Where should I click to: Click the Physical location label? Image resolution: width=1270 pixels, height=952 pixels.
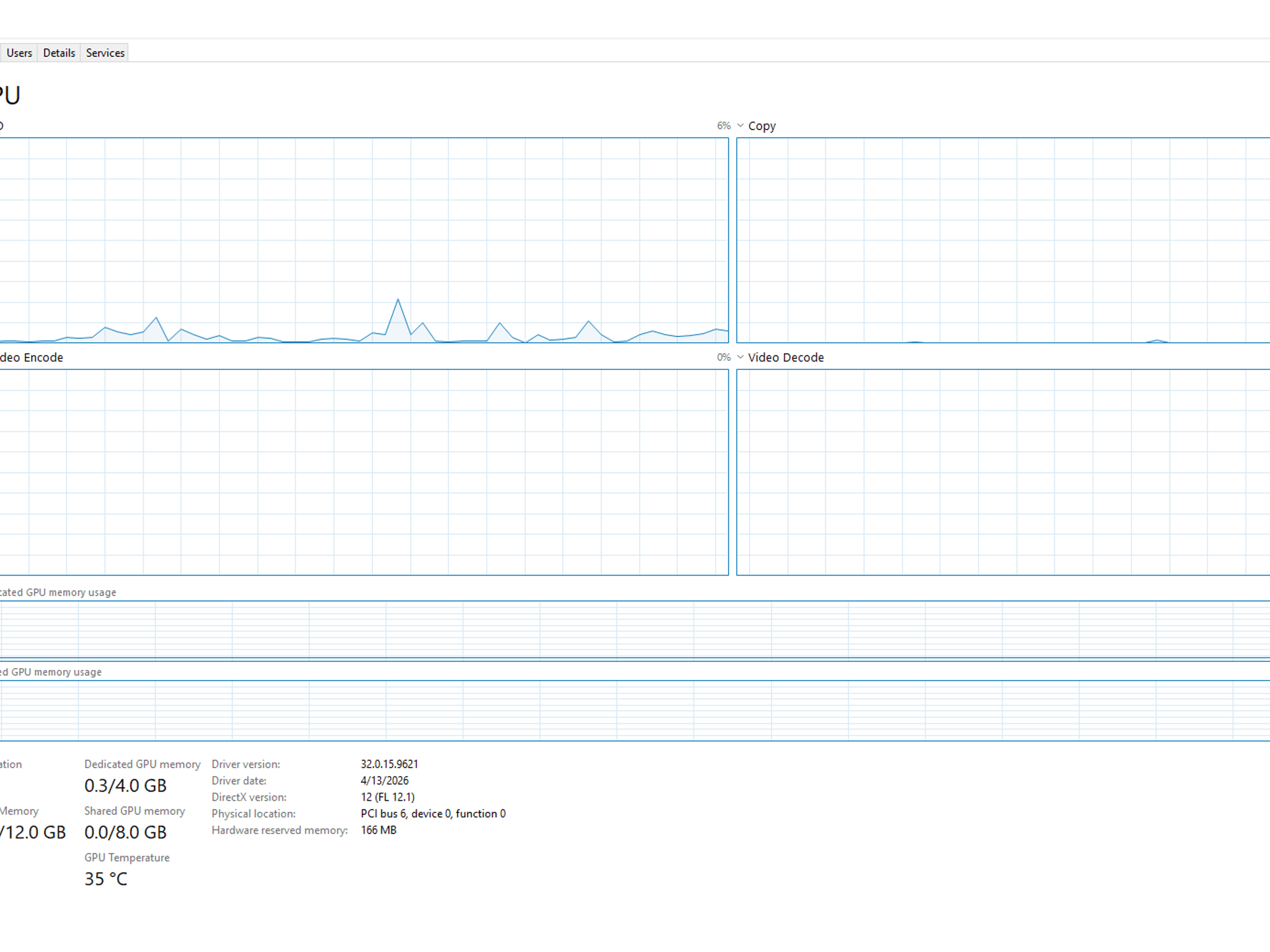click(253, 814)
